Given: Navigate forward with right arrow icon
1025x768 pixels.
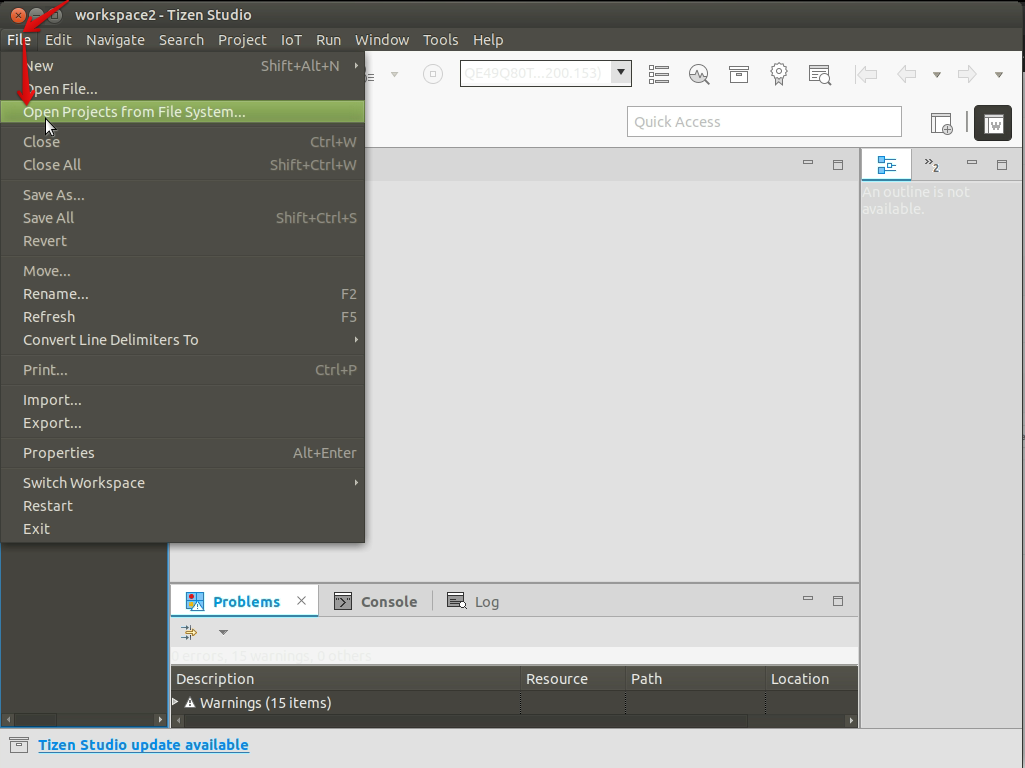Looking at the screenshot, I should 967,75.
